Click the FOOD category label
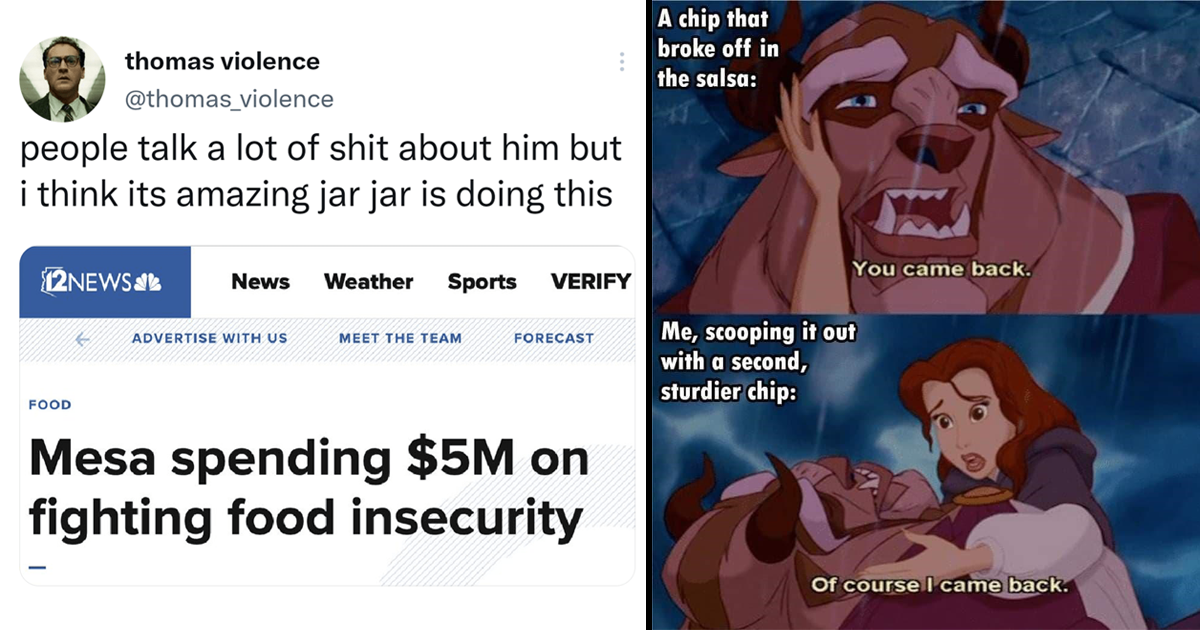Screen dimensions: 1200x630 [50, 405]
